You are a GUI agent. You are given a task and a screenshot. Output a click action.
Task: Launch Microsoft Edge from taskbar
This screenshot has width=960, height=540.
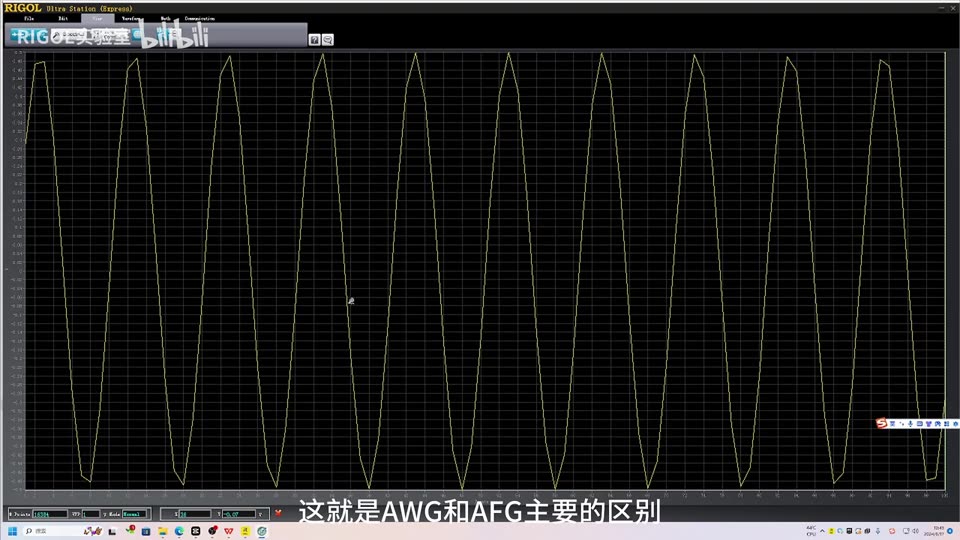pyautogui.click(x=179, y=531)
